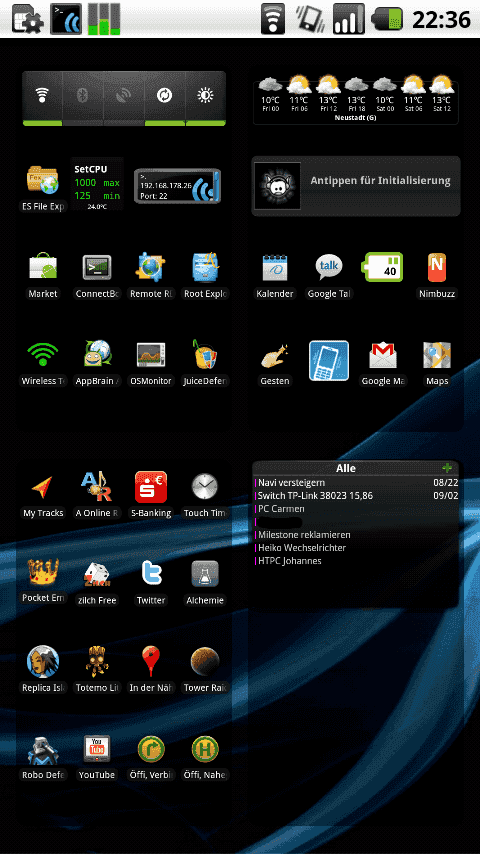Toggle screen brightness in power widget

click(x=205, y=98)
